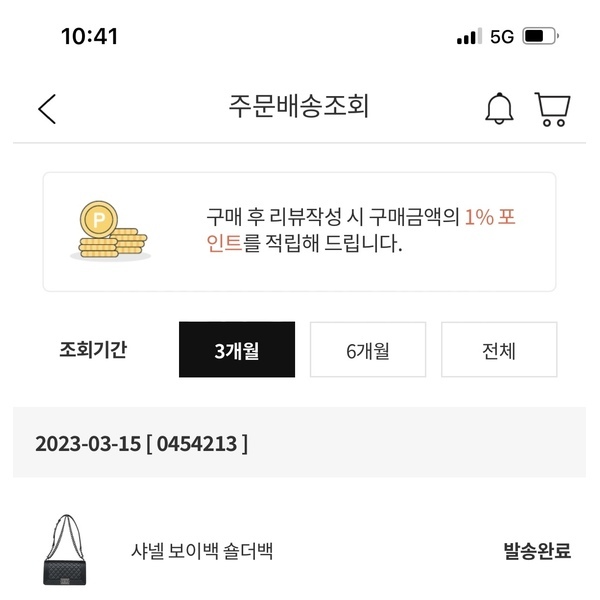Select the 3개월 period filter
The width and height of the screenshot is (600, 600).
pos(237,349)
